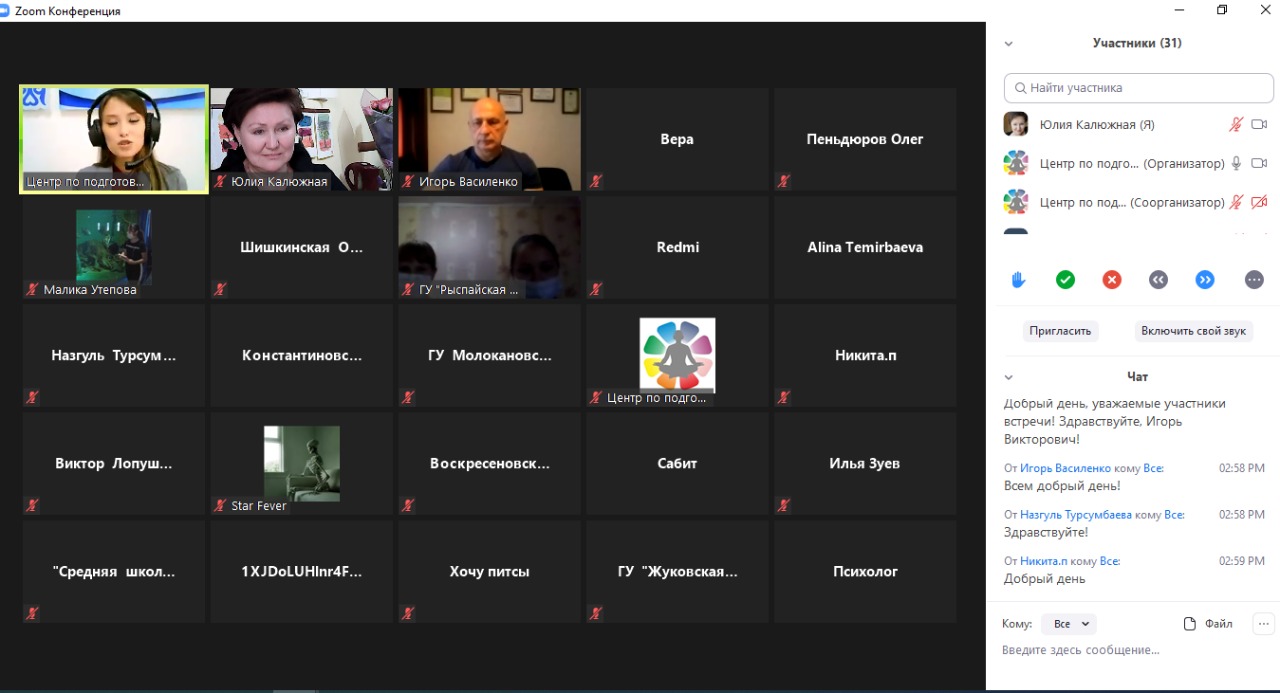Click the red 'no' cross reaction

click(x=1111, y=280)
